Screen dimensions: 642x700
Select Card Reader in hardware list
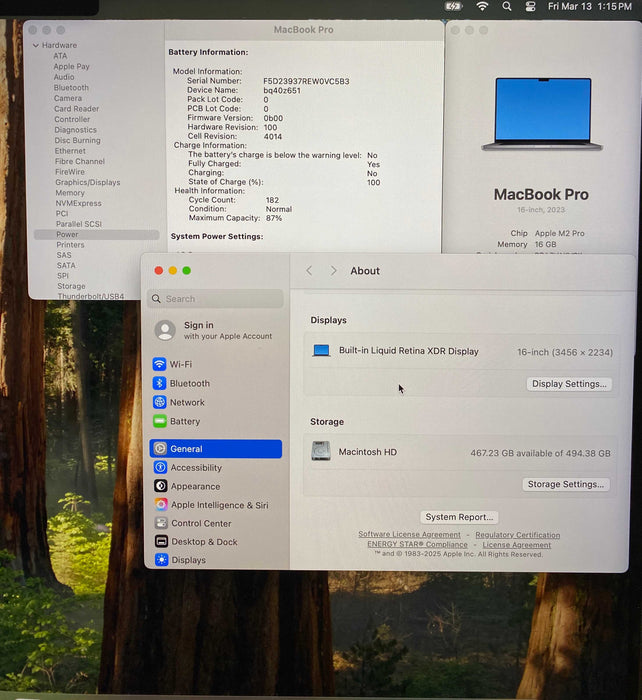point(76,108)
